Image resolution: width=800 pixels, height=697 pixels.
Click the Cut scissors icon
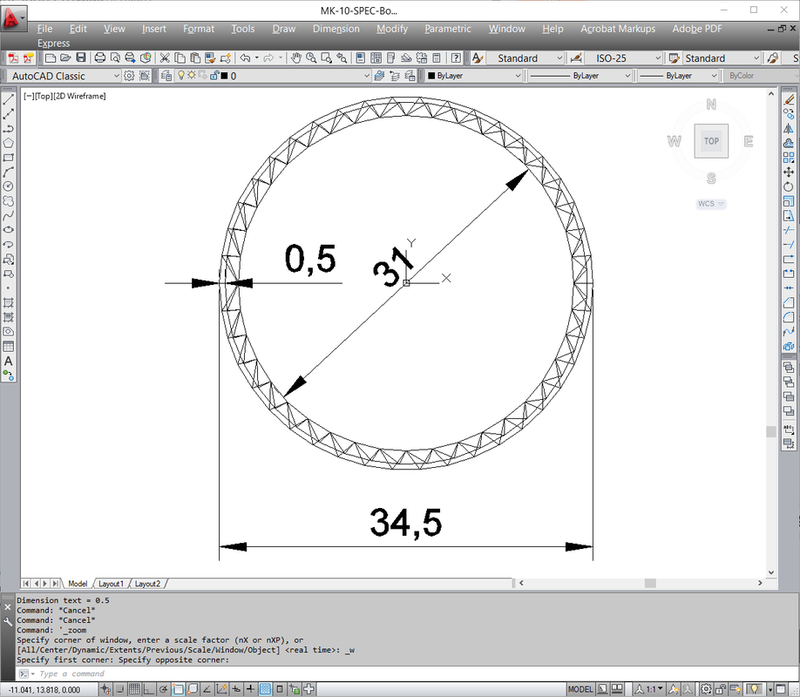pyautogui.click(x=165, y=58)
